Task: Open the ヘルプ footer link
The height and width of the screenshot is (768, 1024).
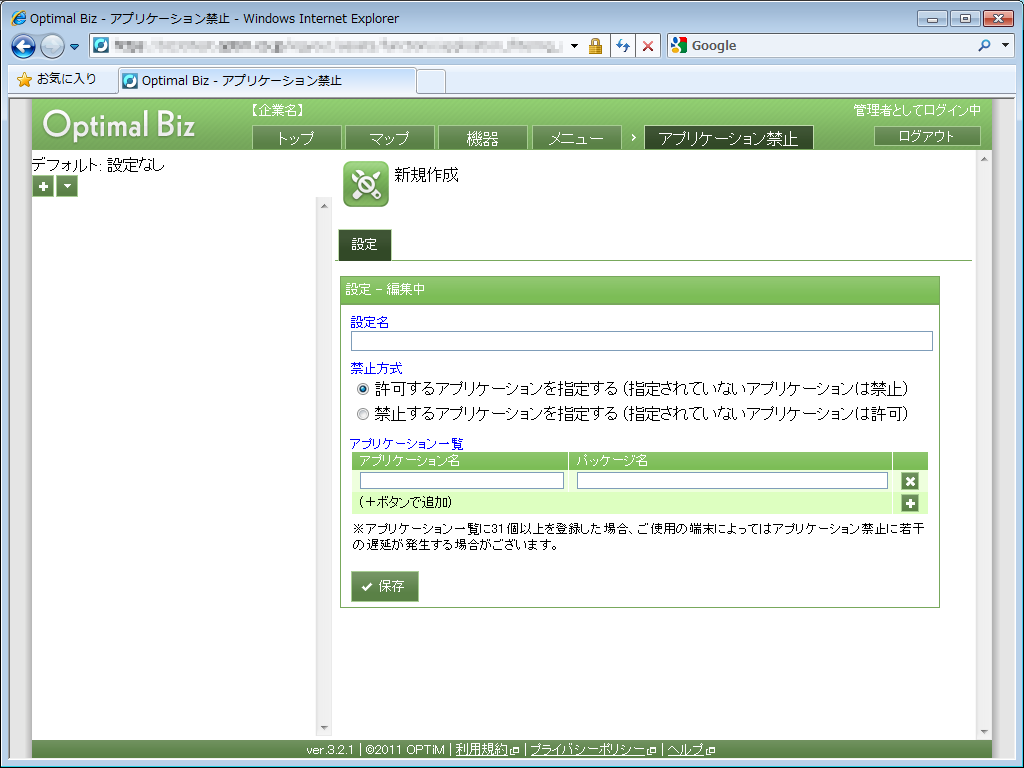Action: click(x=685, y=750)
